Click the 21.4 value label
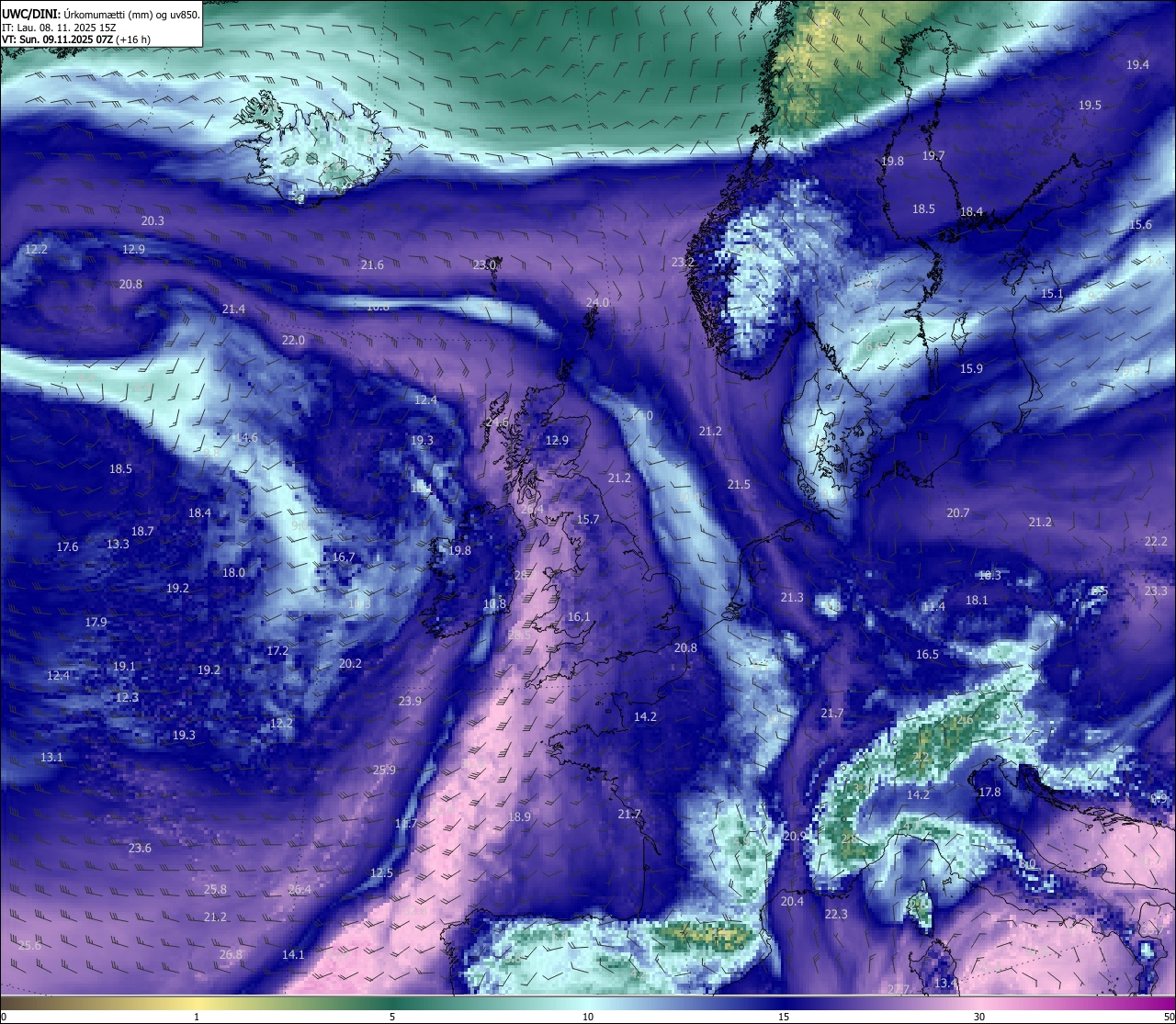Image resolution: width=1176 pixels, height=1024 pixels. tap(233, 309)
